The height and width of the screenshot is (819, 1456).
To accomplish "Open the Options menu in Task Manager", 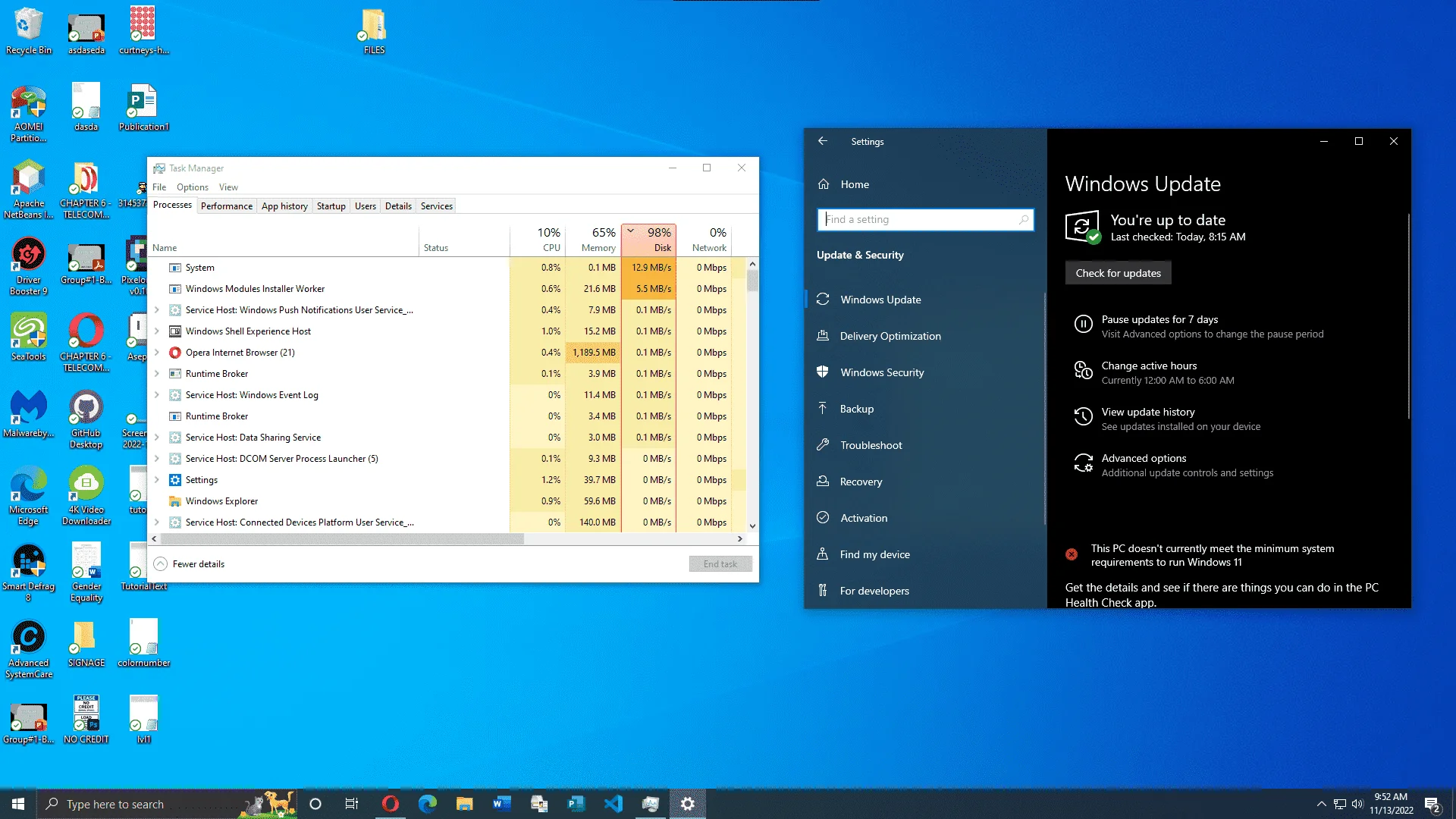I will (x=193, y=187).
